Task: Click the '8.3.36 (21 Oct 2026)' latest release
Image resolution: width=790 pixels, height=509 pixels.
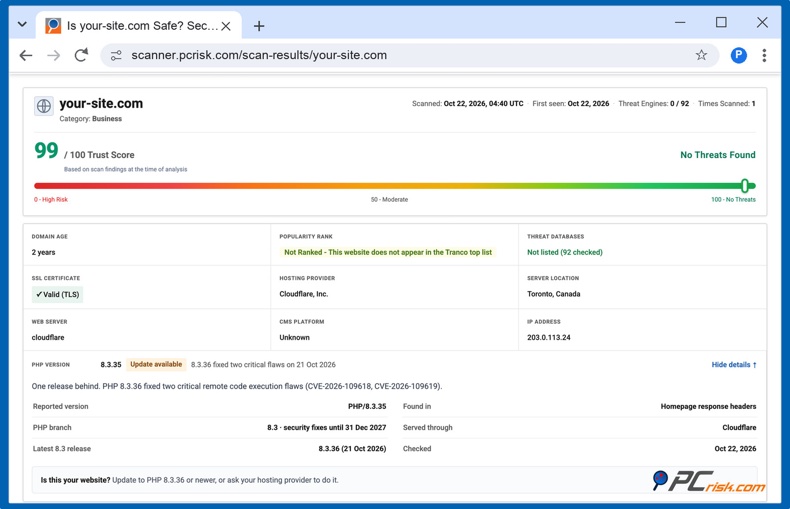Action: [352, 449]
